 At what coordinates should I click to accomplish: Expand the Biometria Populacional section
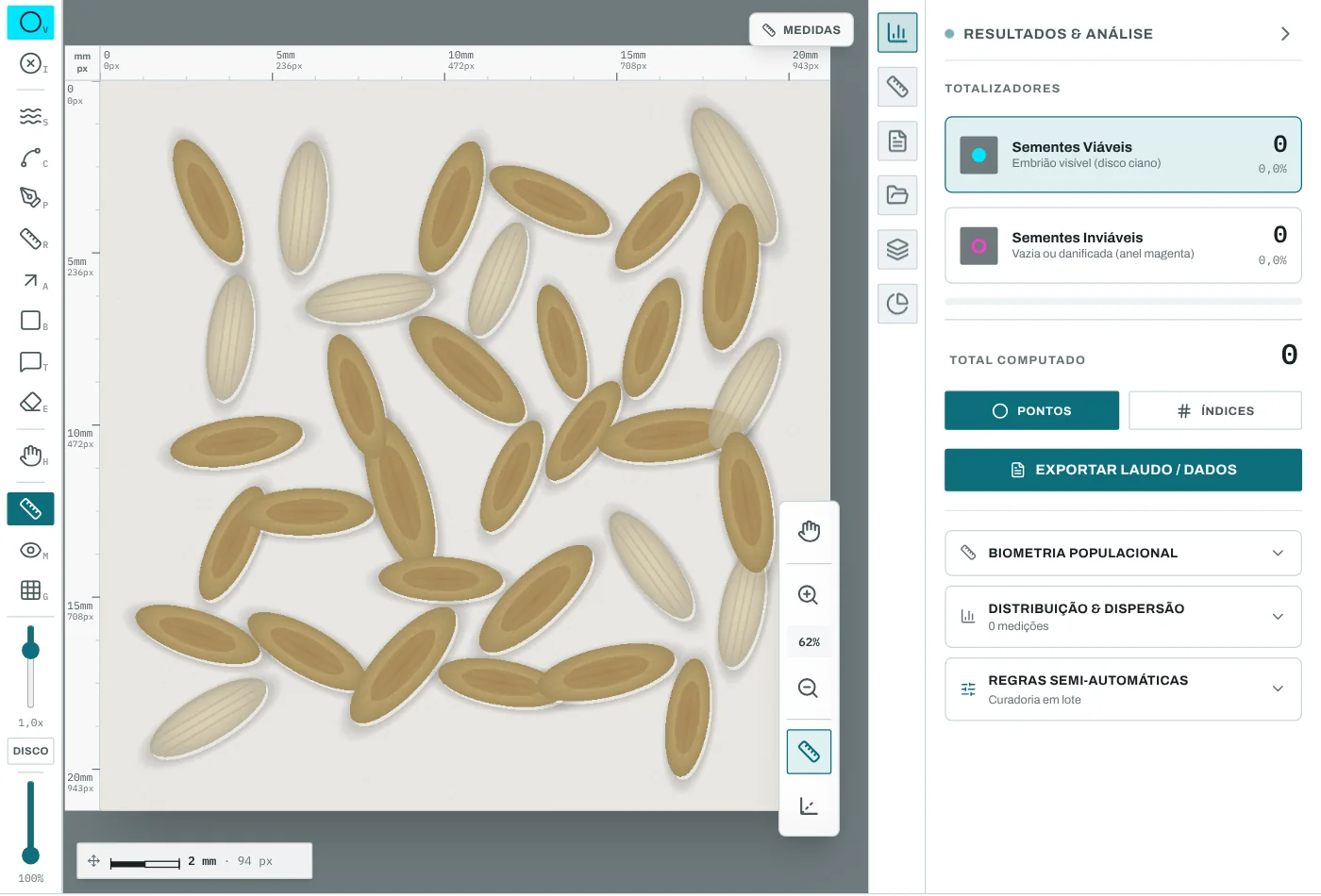click(1123, 553)
